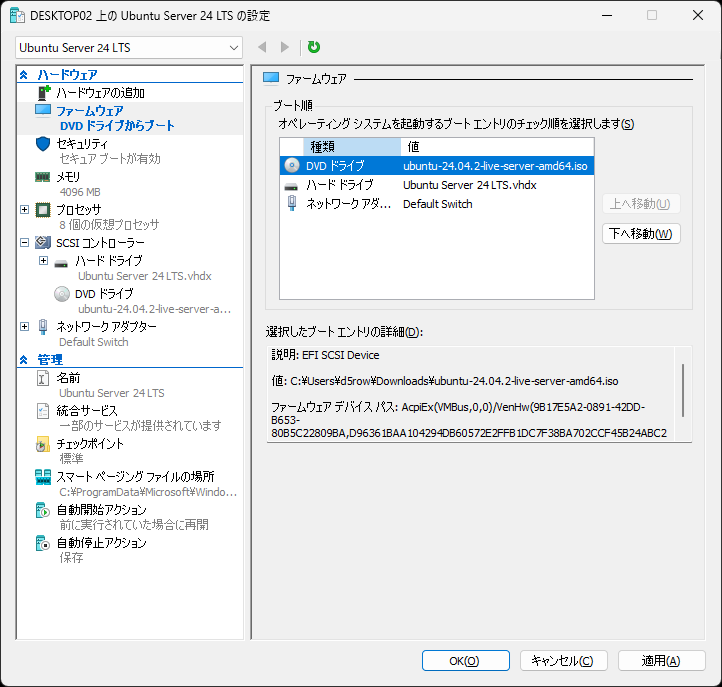Viewport: 722px width, 687px height.
Task: Click the settings window title bar icon
Action: [17, 16]
